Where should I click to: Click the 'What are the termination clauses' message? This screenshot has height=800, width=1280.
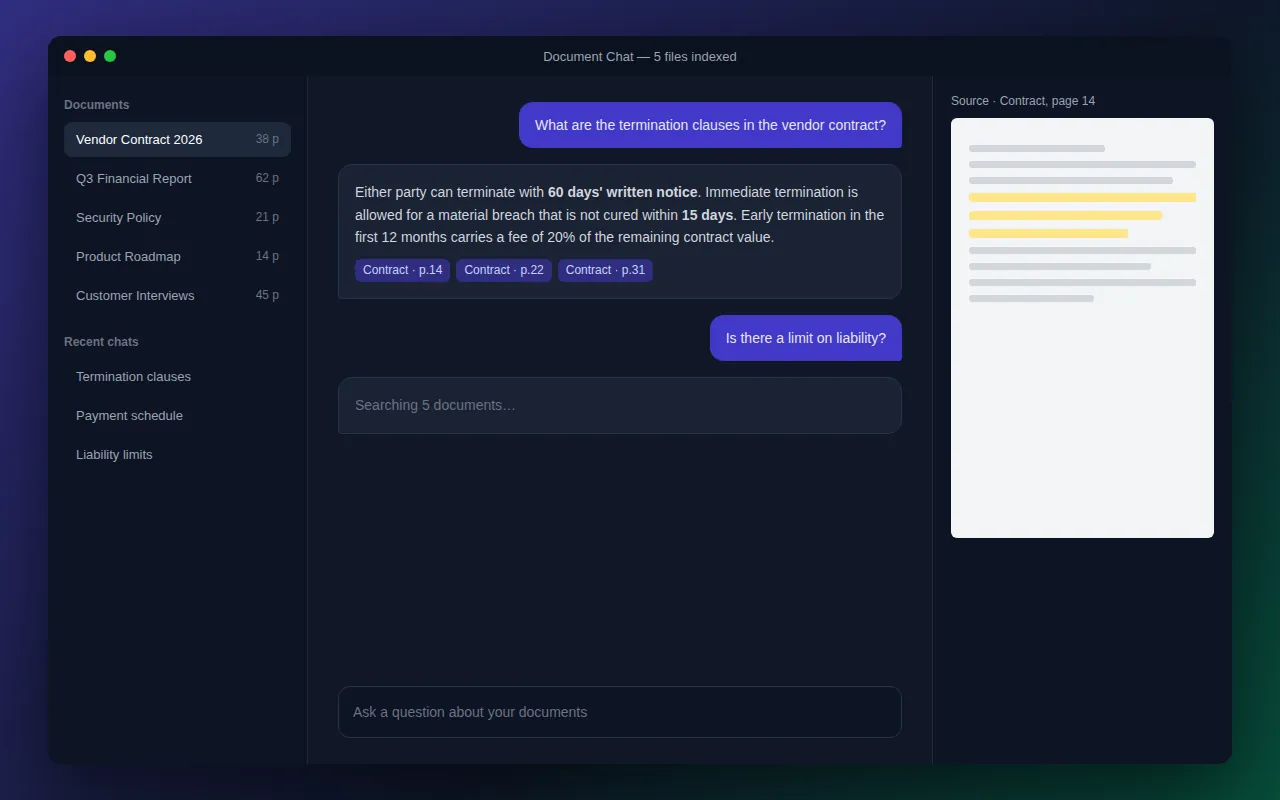[x=710, y=125]
